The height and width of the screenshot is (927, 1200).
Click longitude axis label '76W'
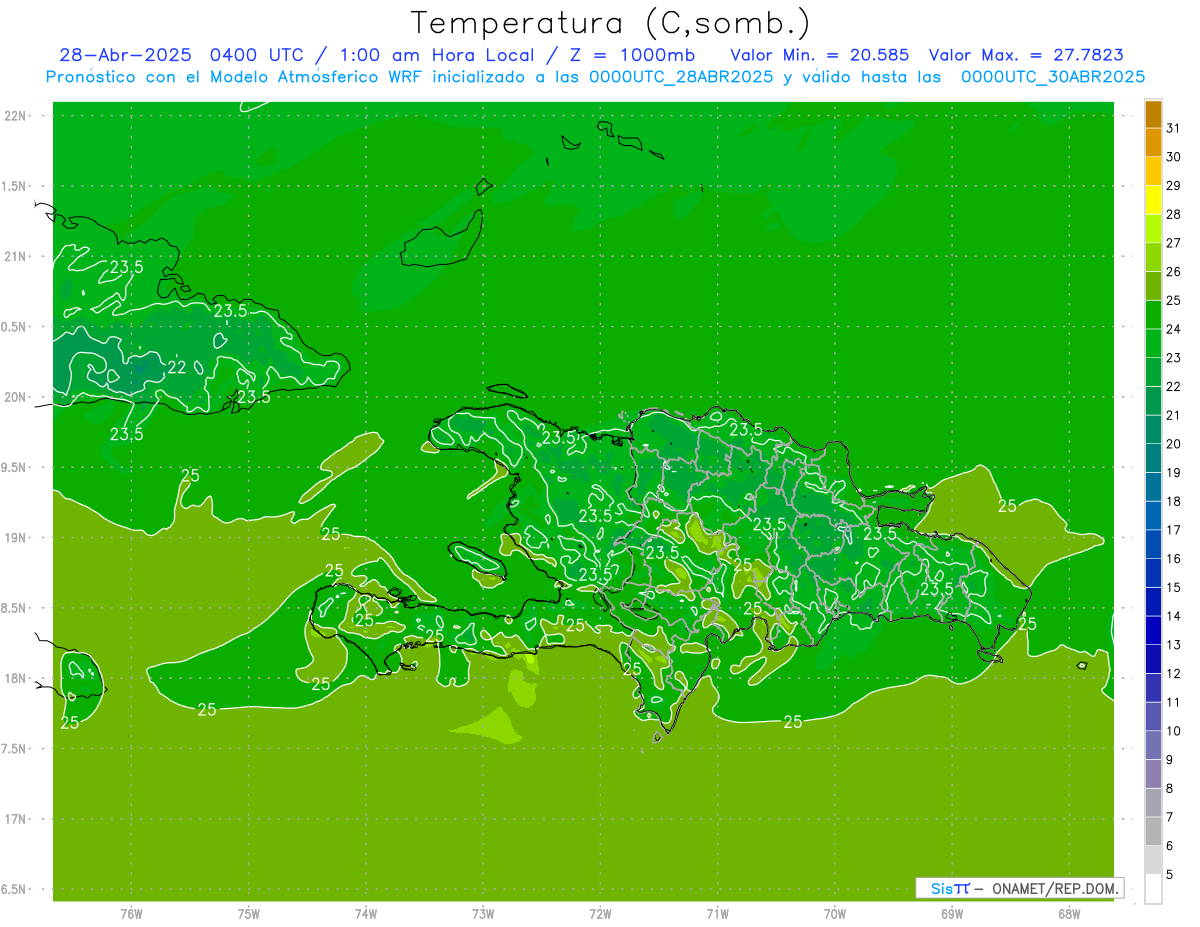131,914
